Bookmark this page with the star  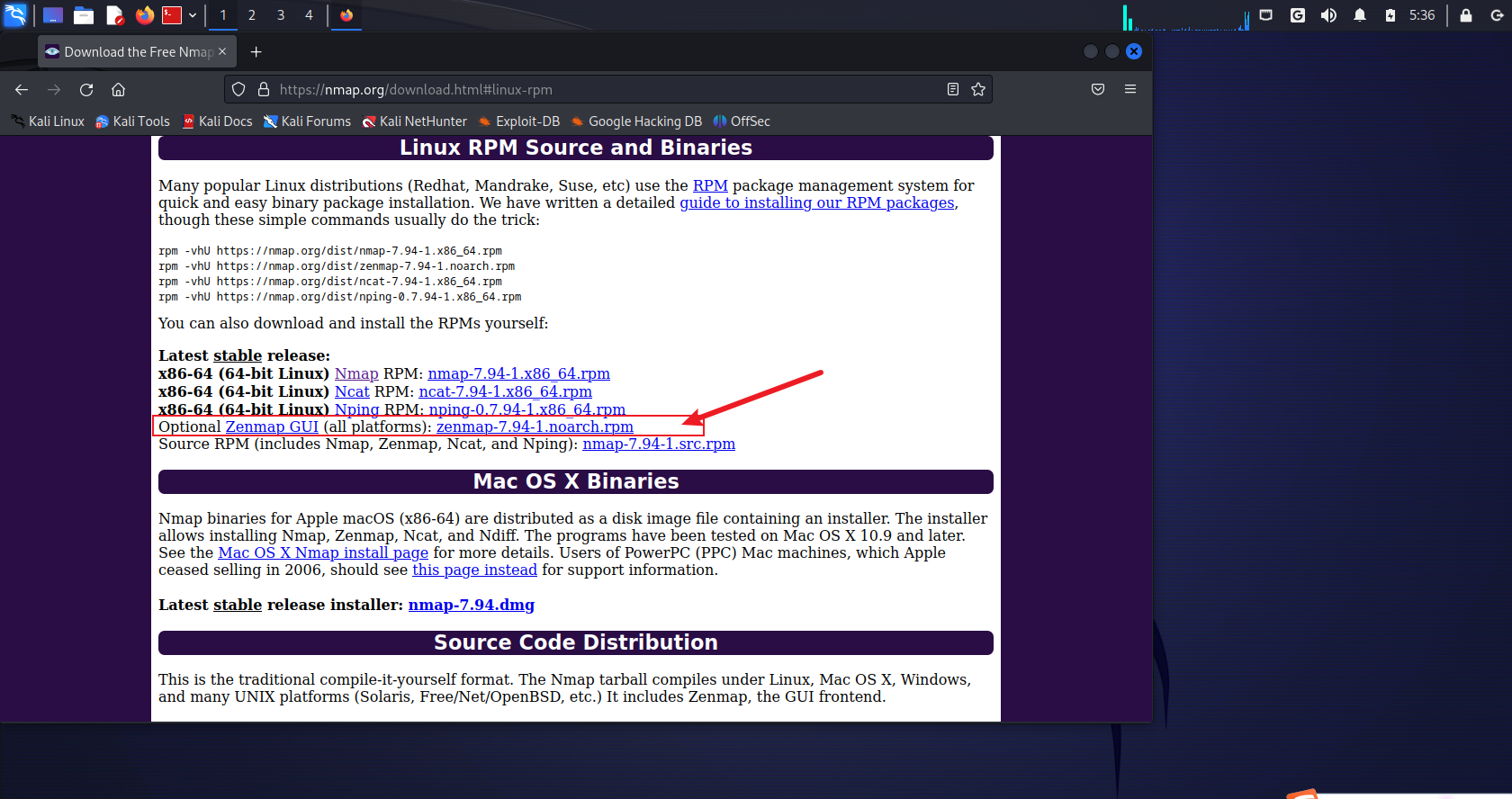(x=978, y=89)
